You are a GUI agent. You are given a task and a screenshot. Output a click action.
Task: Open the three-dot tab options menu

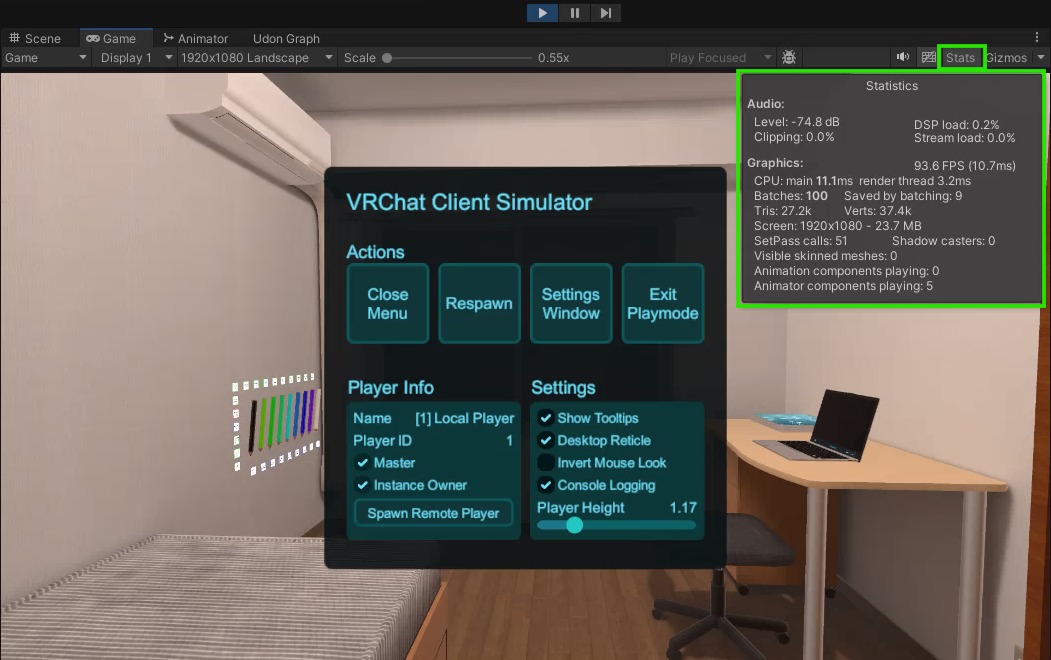1037,38
